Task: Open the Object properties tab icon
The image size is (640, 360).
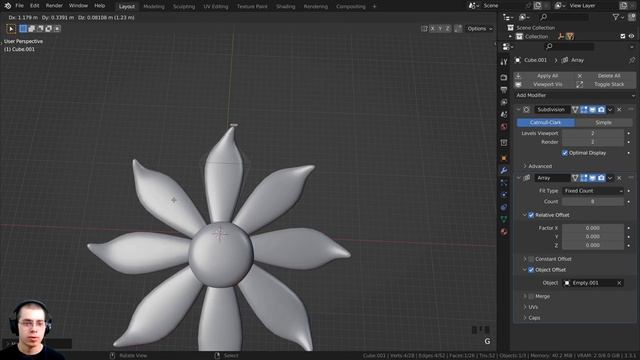Action: [x=504, y=158]
